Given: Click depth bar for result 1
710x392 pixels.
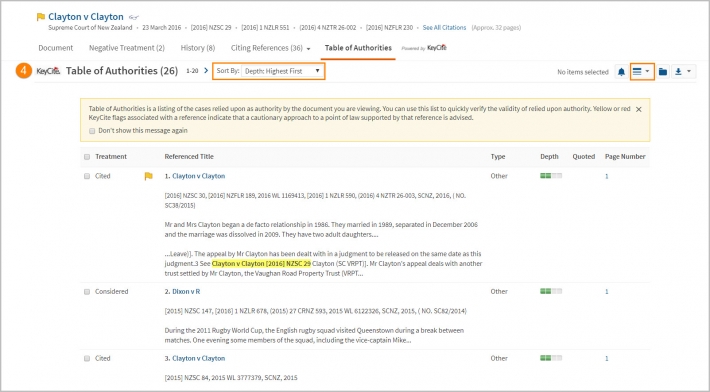Looking at the screenshot, I should click(x=551, y=176).
